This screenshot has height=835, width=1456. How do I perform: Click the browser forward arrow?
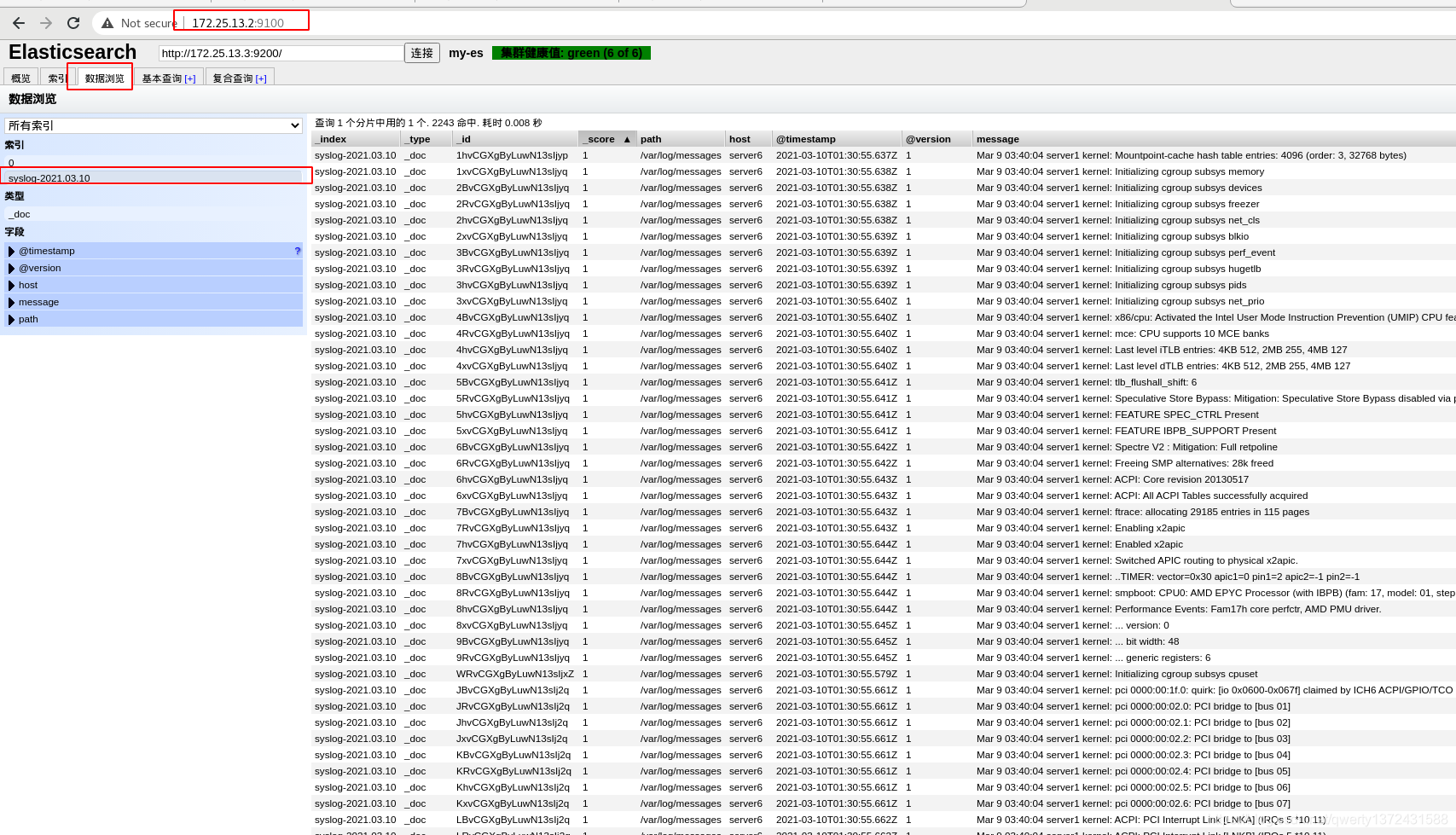click(x=46, y=23)
